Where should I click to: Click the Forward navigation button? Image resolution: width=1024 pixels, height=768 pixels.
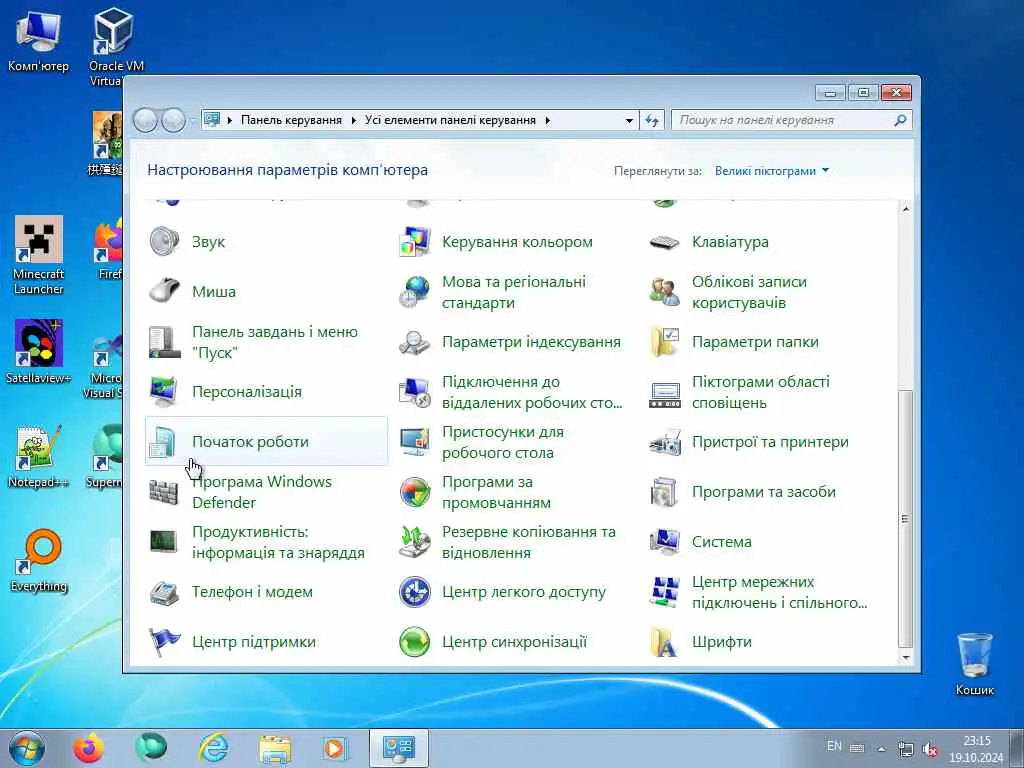[x=173, y=120]
